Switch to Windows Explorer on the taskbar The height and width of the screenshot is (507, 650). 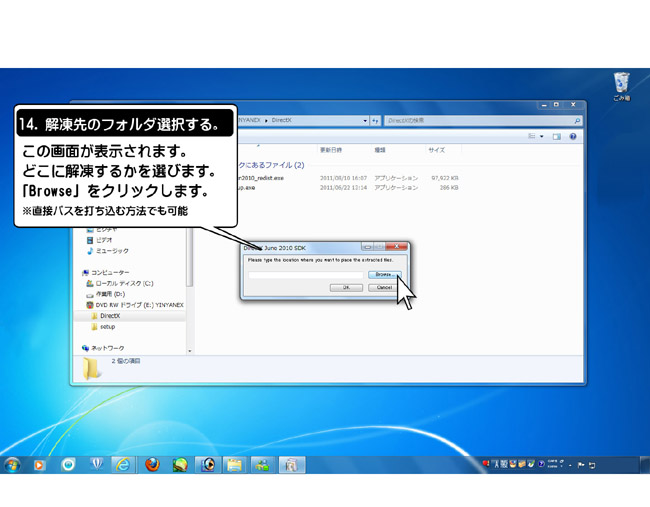235,465
